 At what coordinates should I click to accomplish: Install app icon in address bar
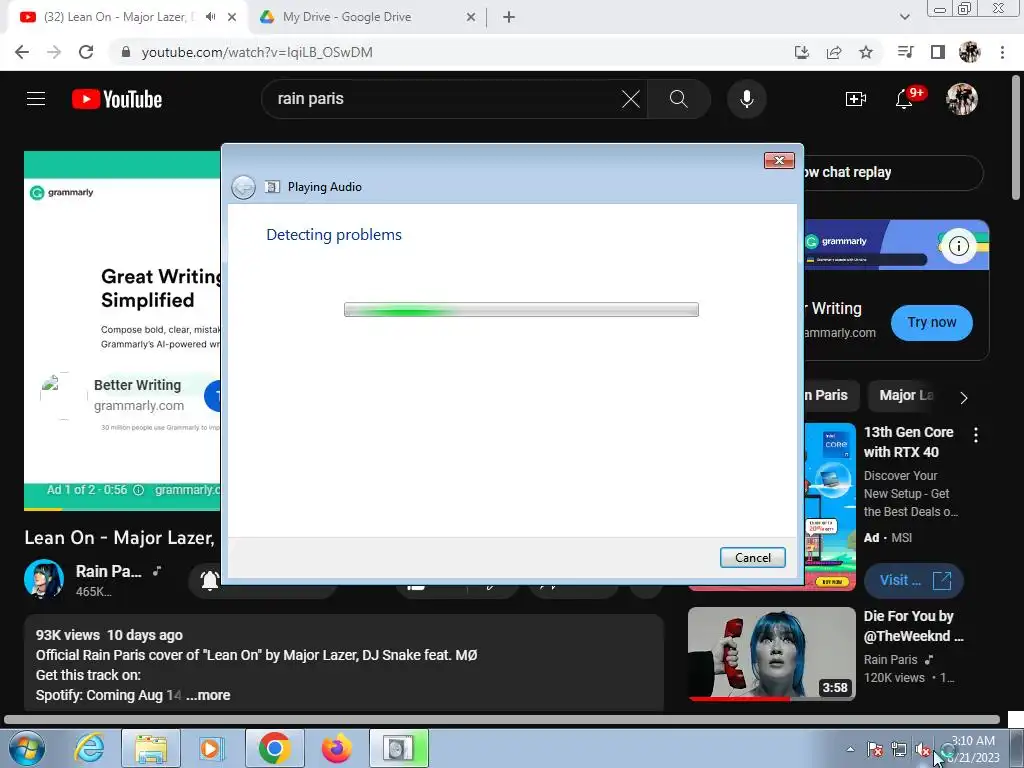[802, 52]
